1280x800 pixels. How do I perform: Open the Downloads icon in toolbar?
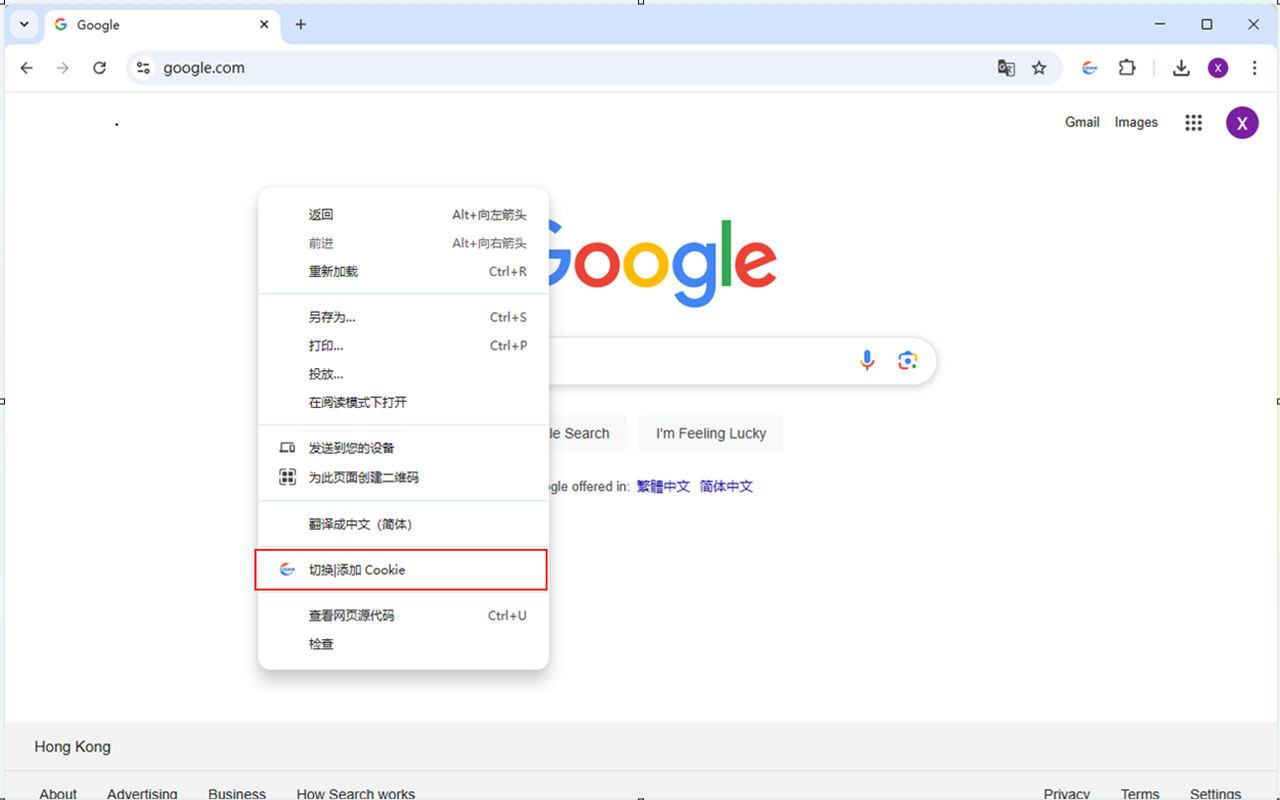pyautogui.click(x=1181, y=67)
